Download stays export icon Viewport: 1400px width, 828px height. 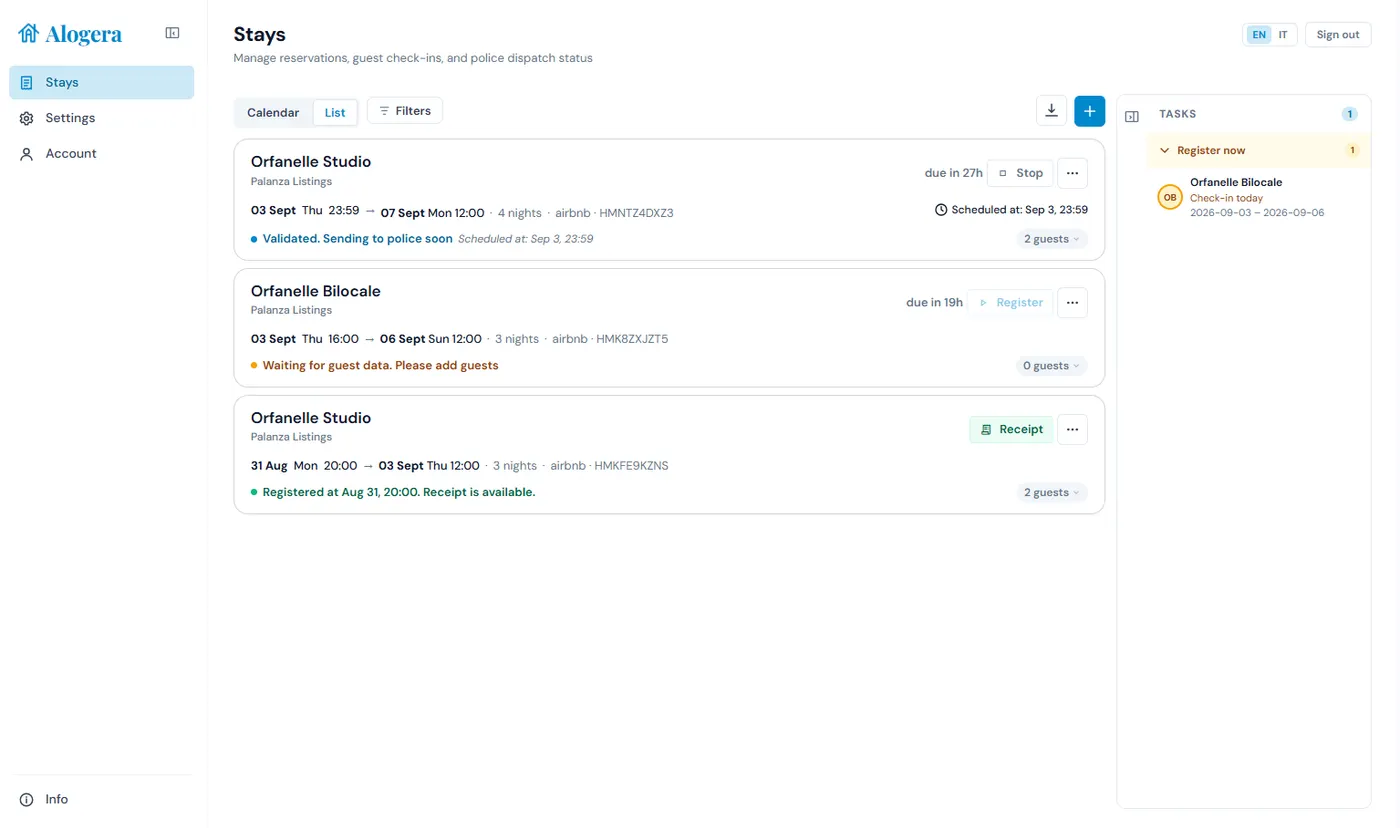pos(1051,111)
